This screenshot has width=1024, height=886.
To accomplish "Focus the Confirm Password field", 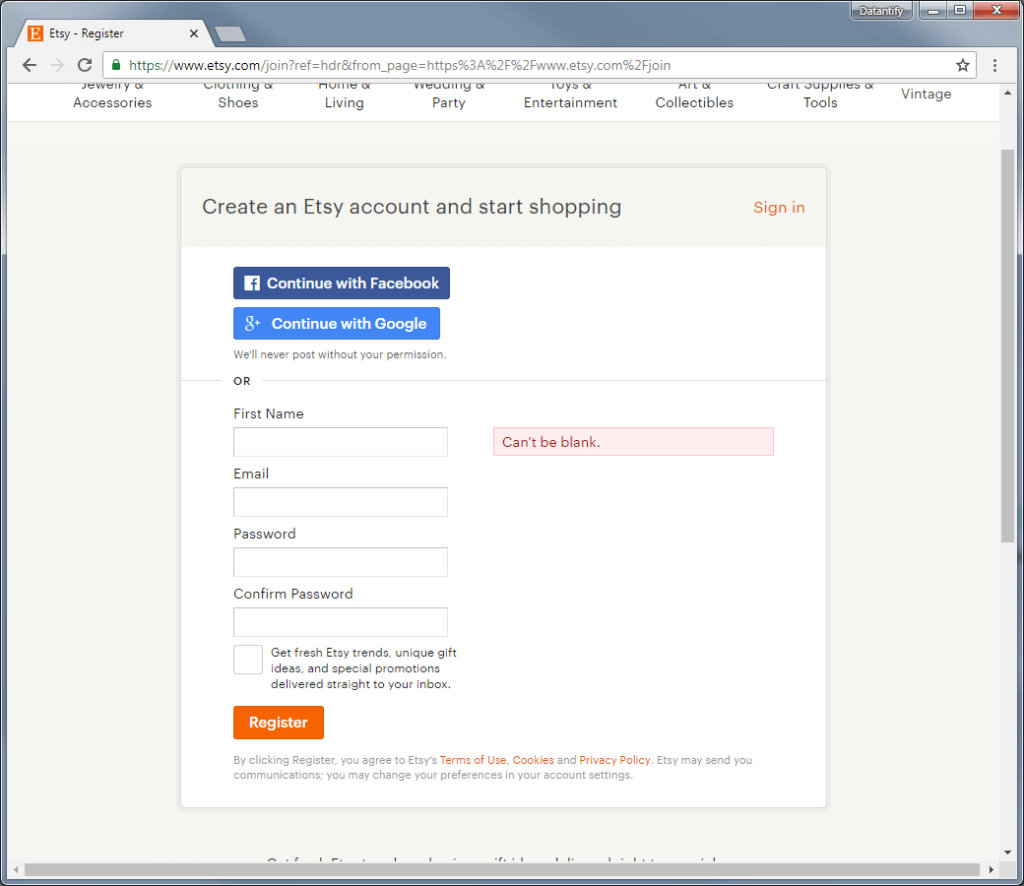I will [340, 622].
